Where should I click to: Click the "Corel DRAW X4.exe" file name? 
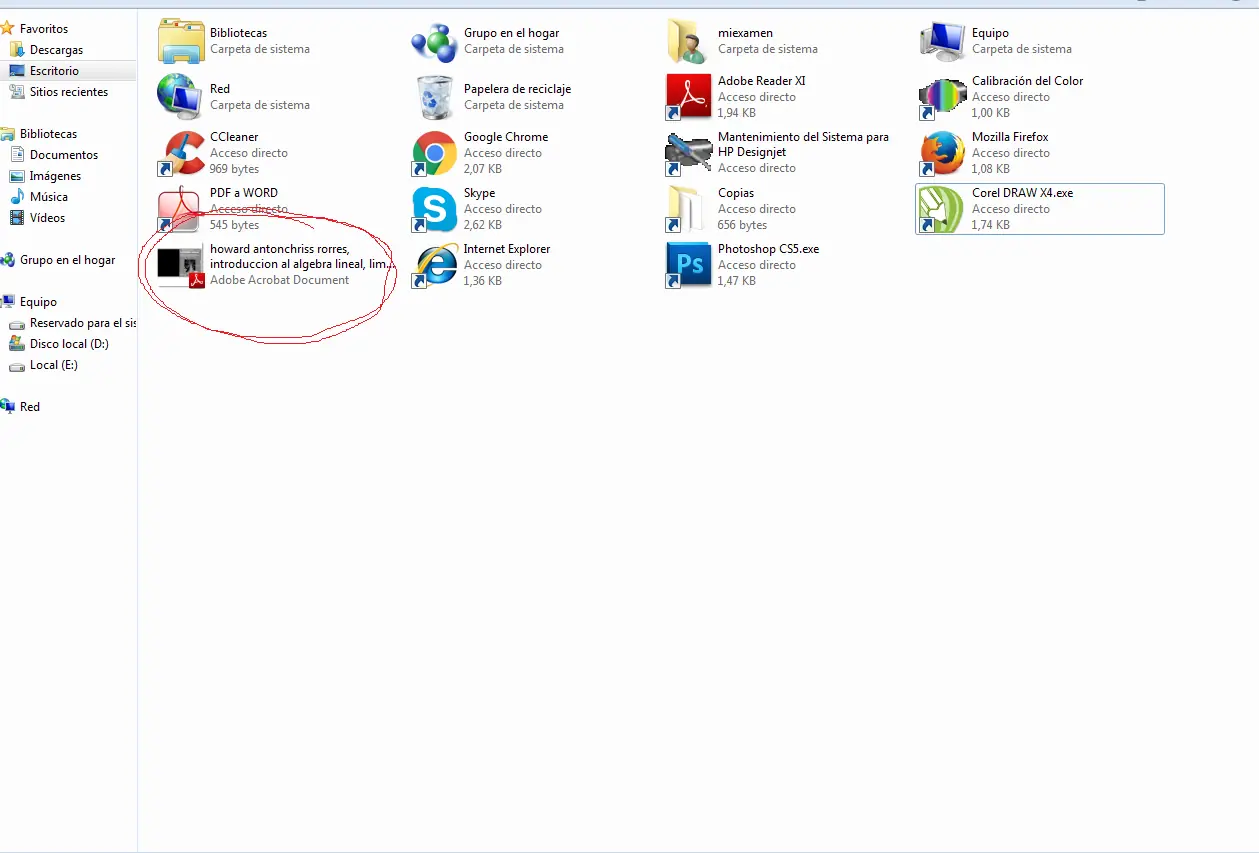pyautogui.click(x=1022, y=193)
